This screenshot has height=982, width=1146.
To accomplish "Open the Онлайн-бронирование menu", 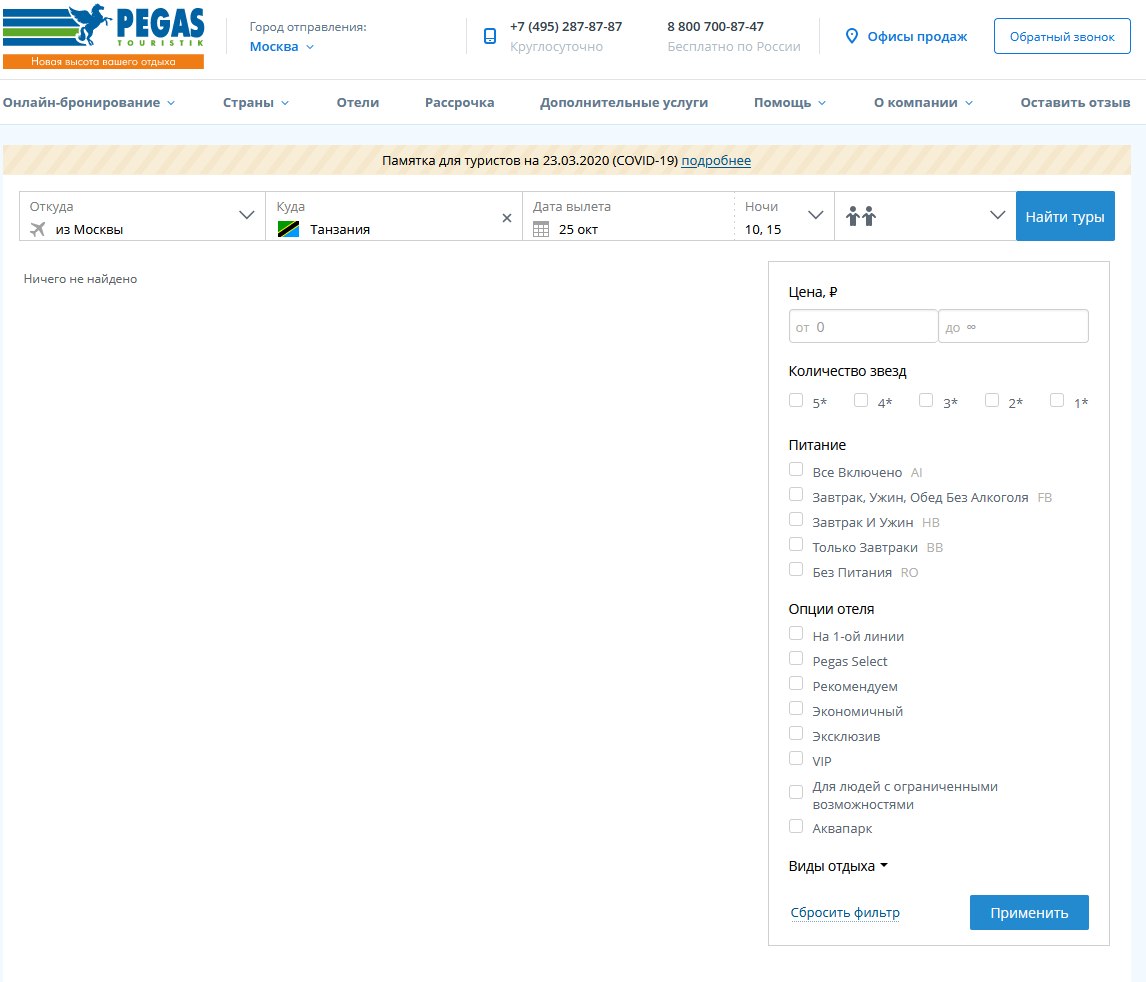I will [88, 102].
